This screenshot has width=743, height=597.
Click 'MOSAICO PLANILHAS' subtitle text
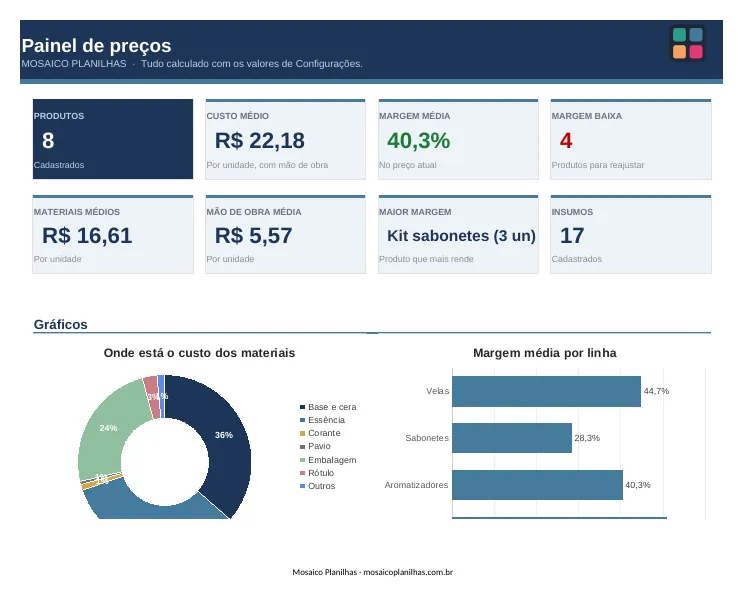point(74,63)
